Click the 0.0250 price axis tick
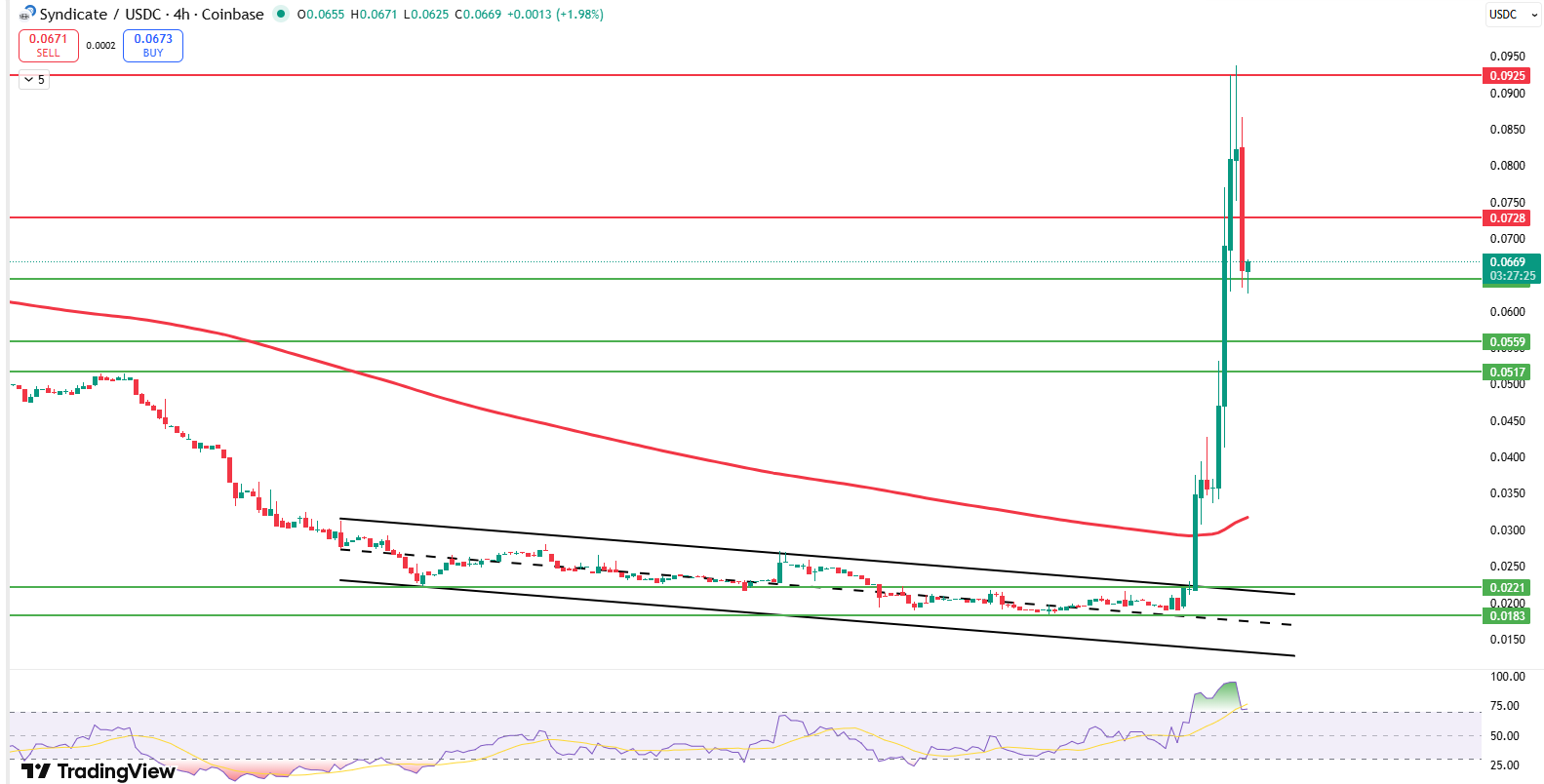1544x784 pixels. coord(1507,567)
